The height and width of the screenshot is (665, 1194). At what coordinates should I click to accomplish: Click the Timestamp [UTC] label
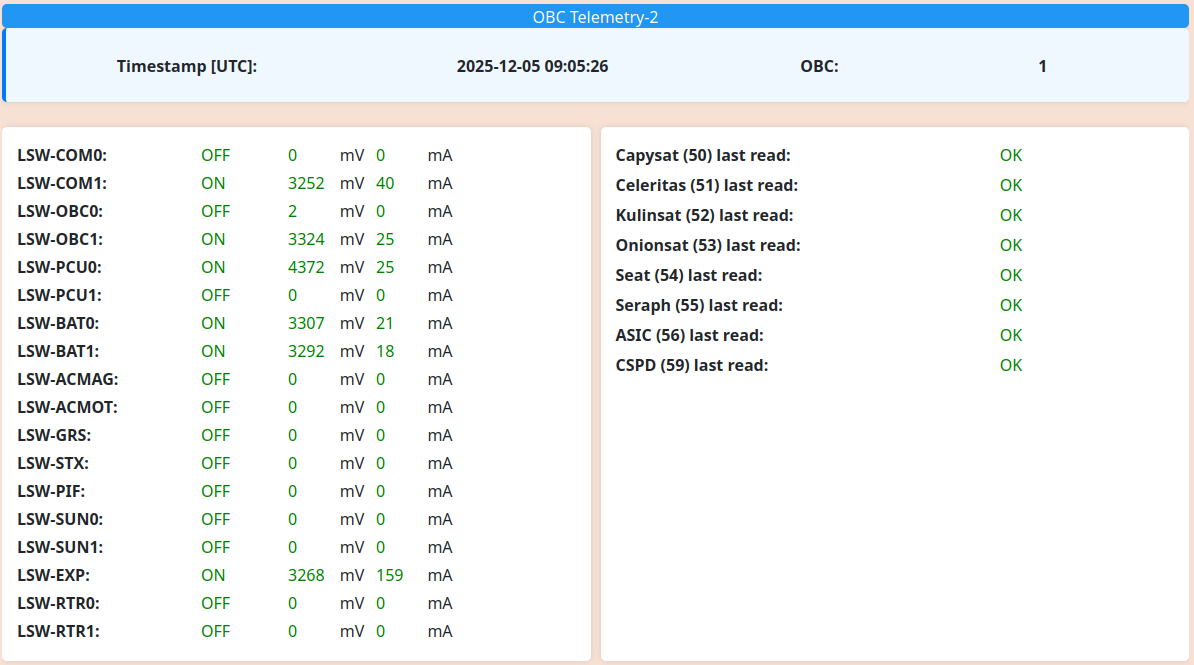pos(187,67)
